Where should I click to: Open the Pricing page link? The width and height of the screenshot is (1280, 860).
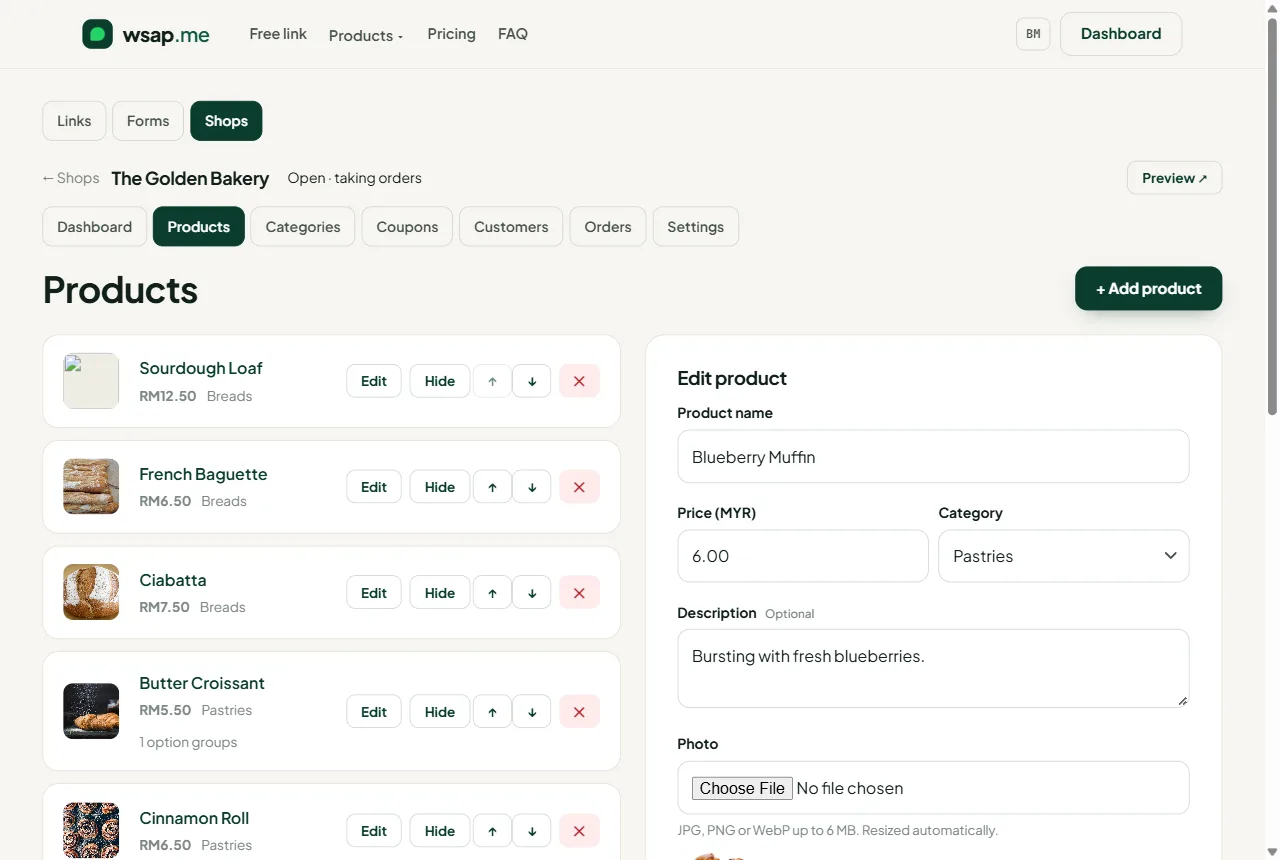click(451, 34)
